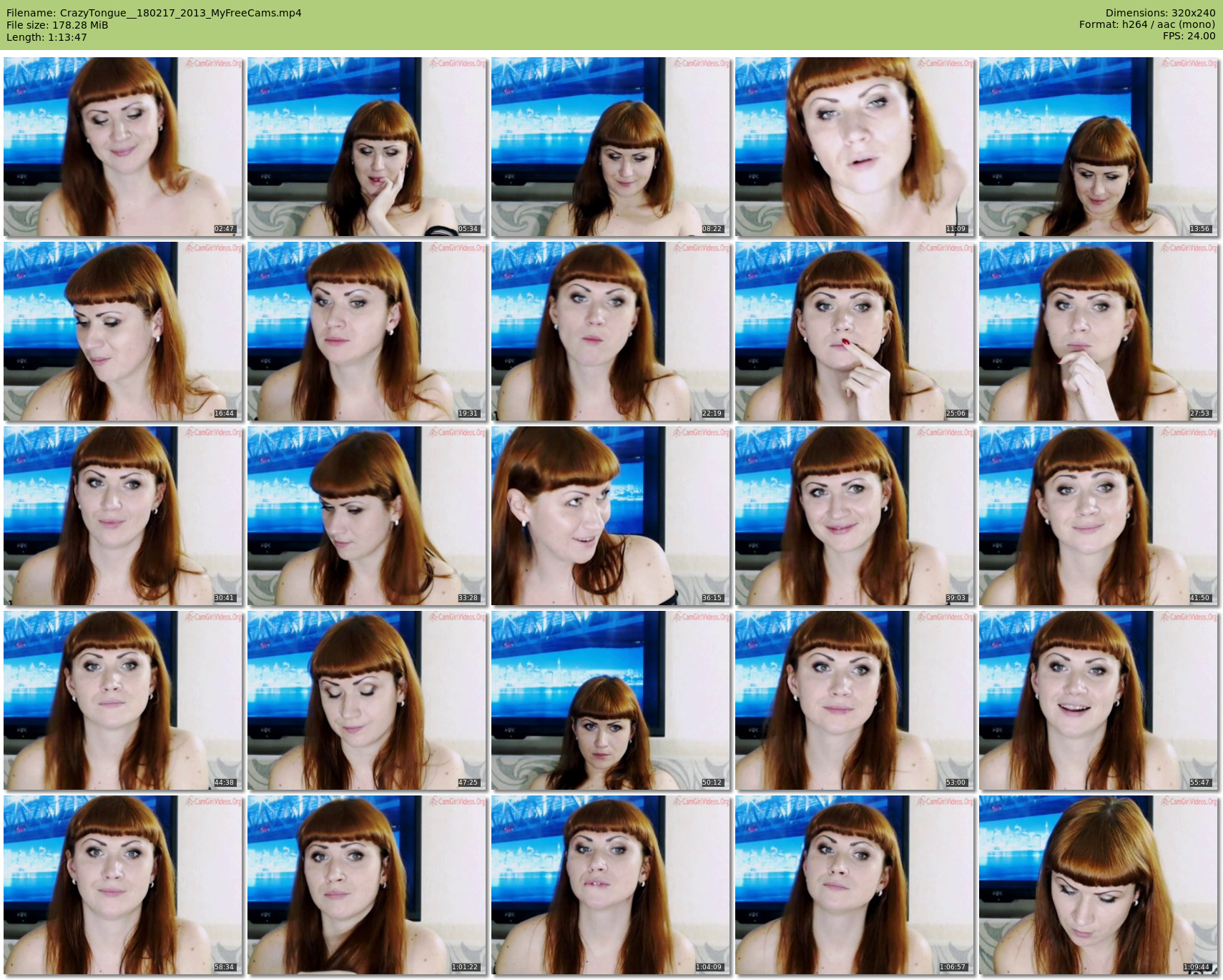Select the frame captured at 13:56
1223x980 pixels.
click(1099, 147)
